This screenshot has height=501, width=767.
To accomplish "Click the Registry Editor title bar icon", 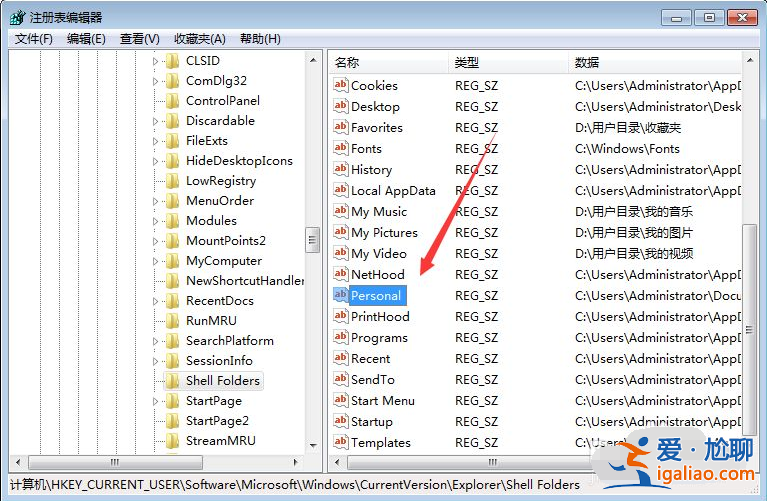I will [17, 18].
